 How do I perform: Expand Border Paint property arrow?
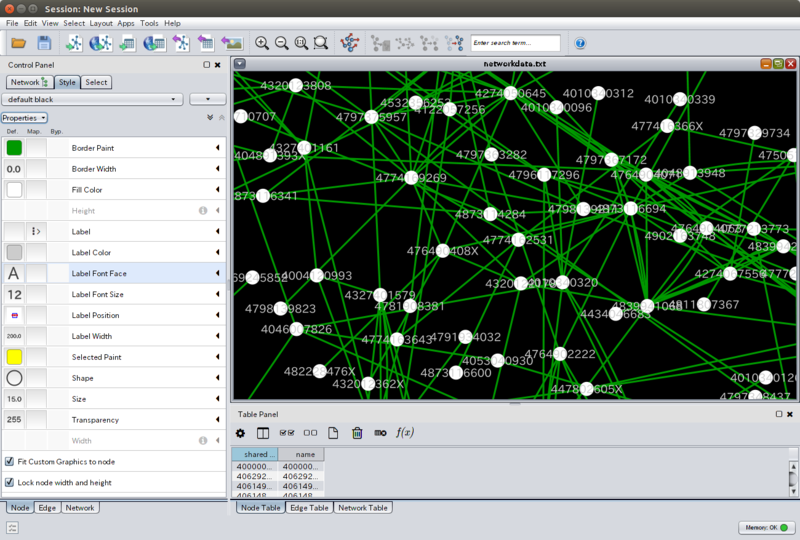218,148
